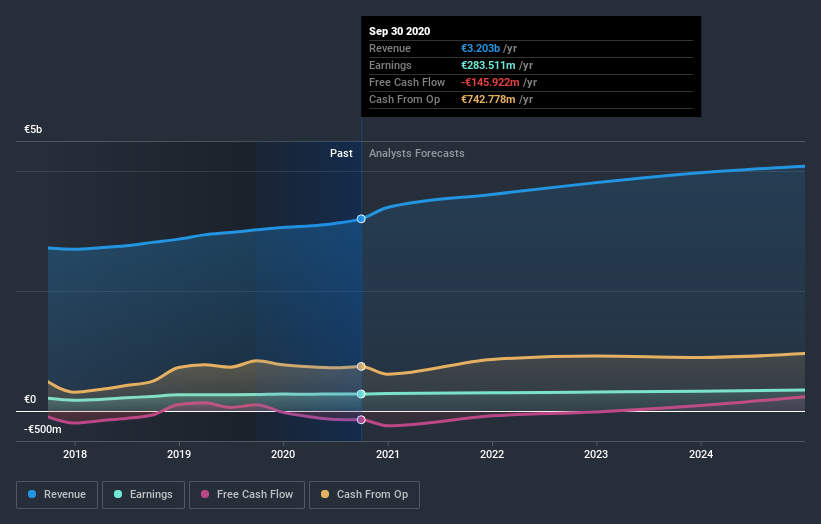
Task: Click the teal Earnings data point marker
Action: click(x=361, y=394)
